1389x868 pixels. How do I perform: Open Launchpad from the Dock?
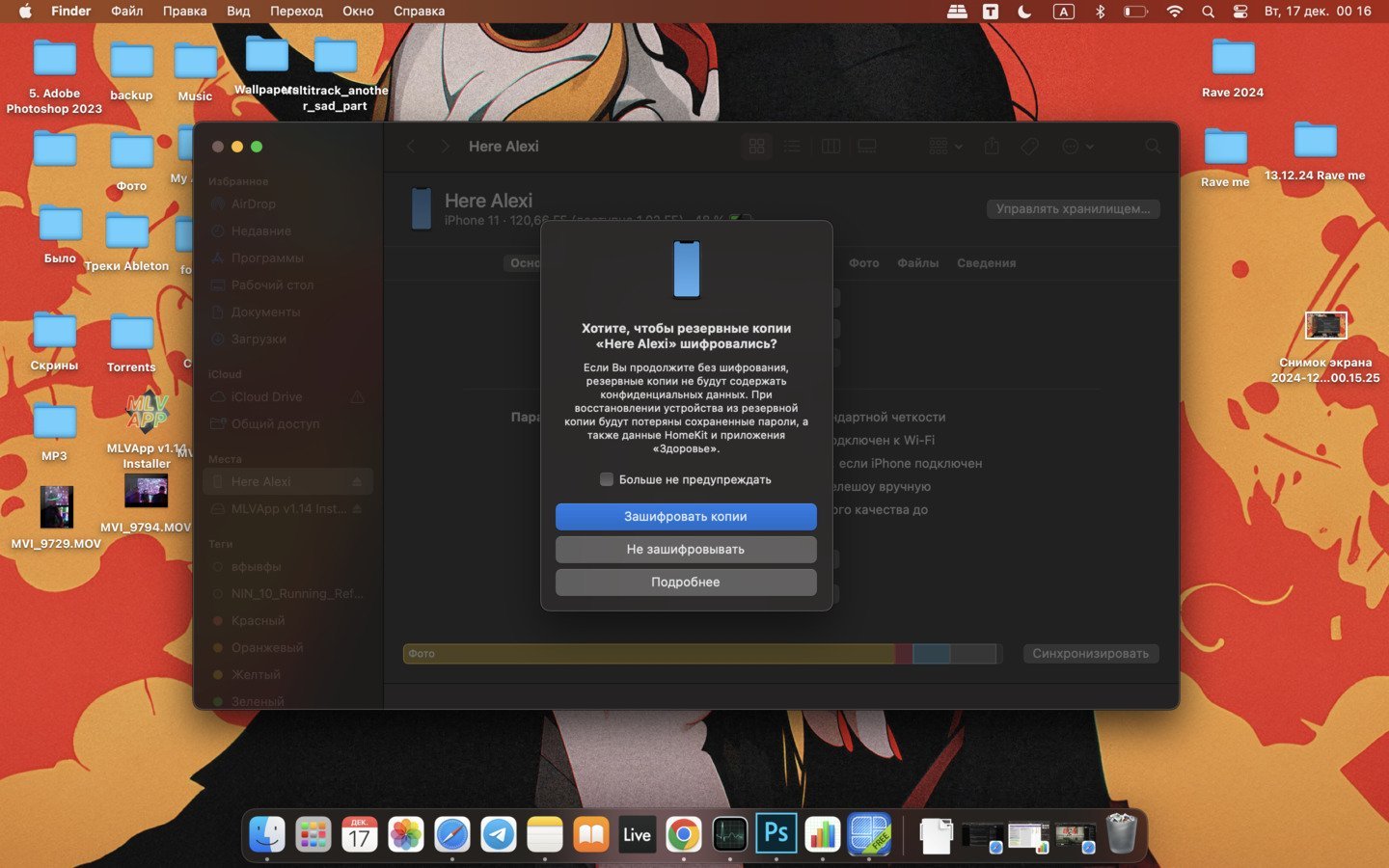[x=313, y=835]
